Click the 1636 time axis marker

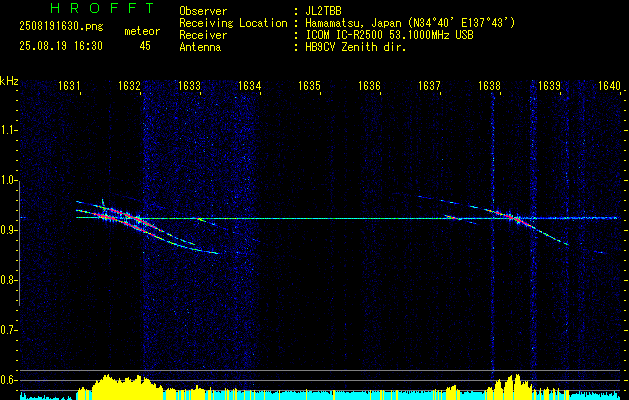coord(369,85)
